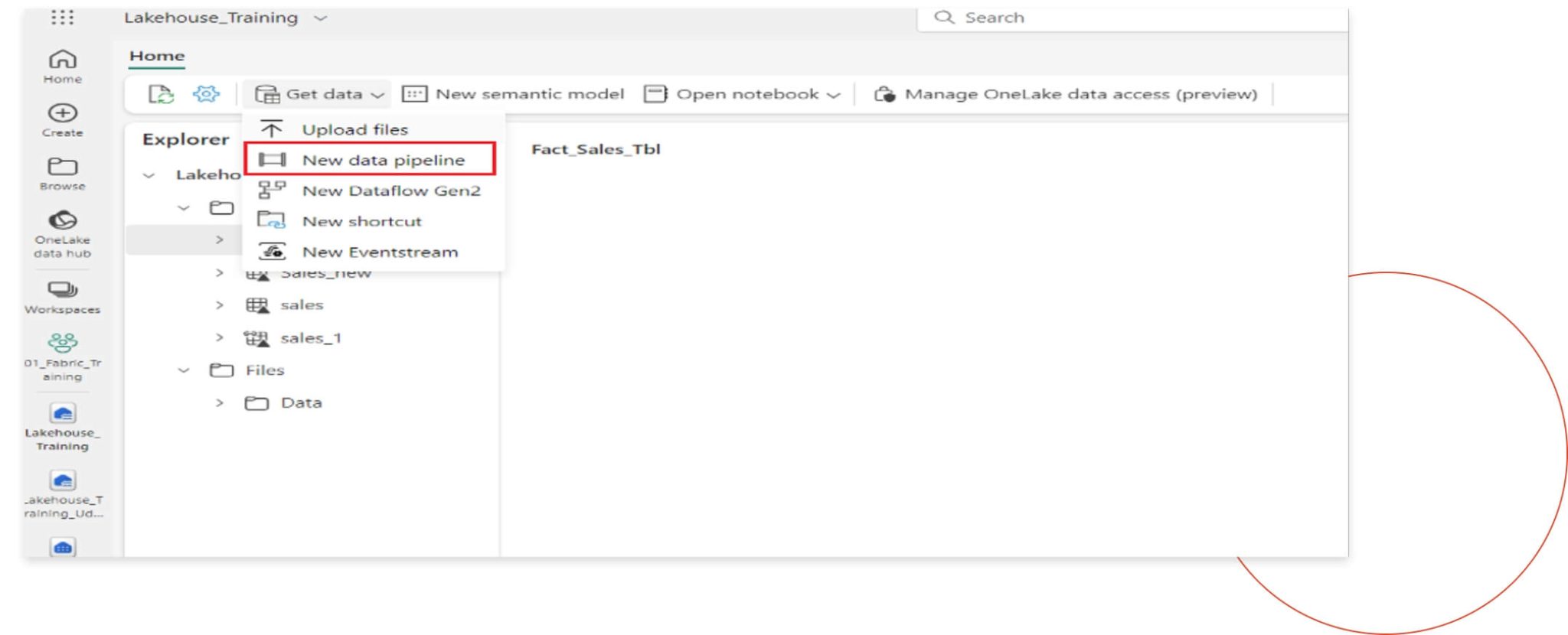
Task: Open OneLake data hub
Action: pyautogui.click(x=63, y=234)
